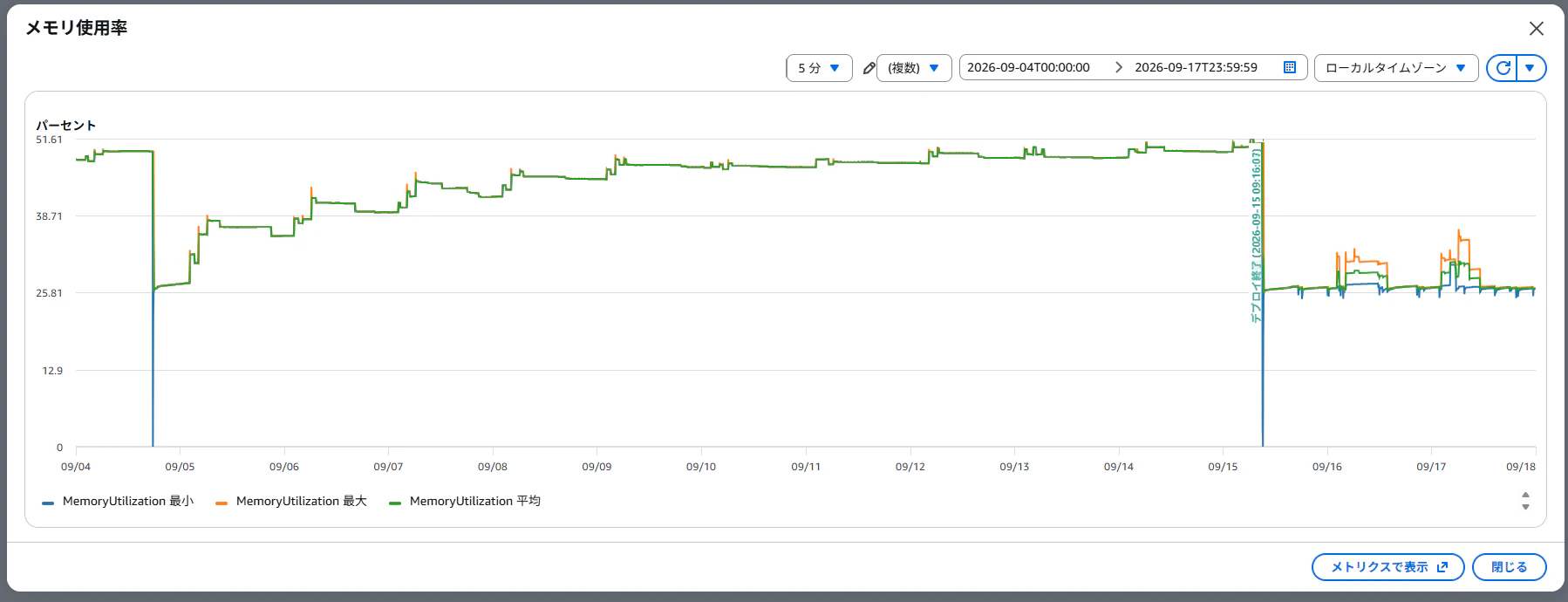
Task: Click the デプロイ終了 annotation marker
Action: pos(1256,236)
